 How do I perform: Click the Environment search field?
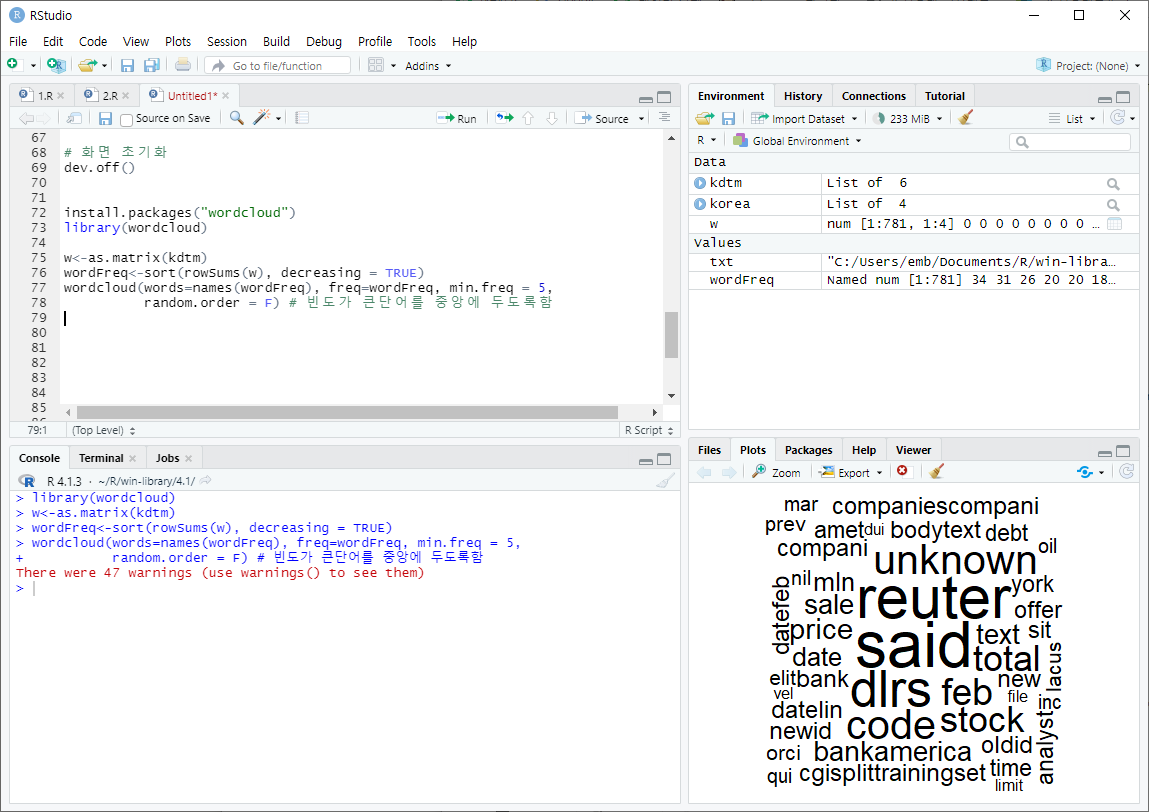(1069, 141)
